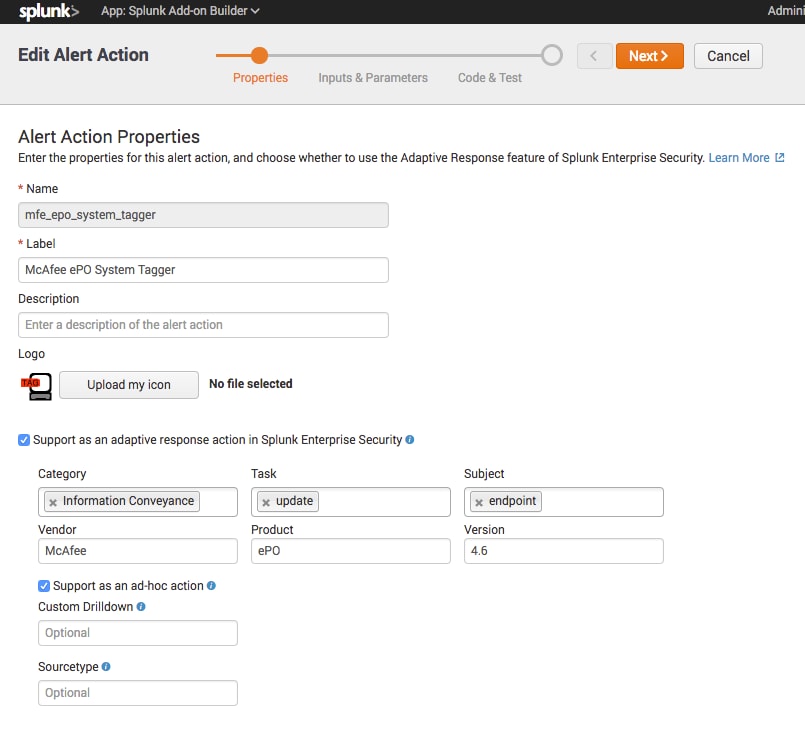Go to Inputs & Parameters step
This screenshot has width=805, height=738.
coord(373,78)
